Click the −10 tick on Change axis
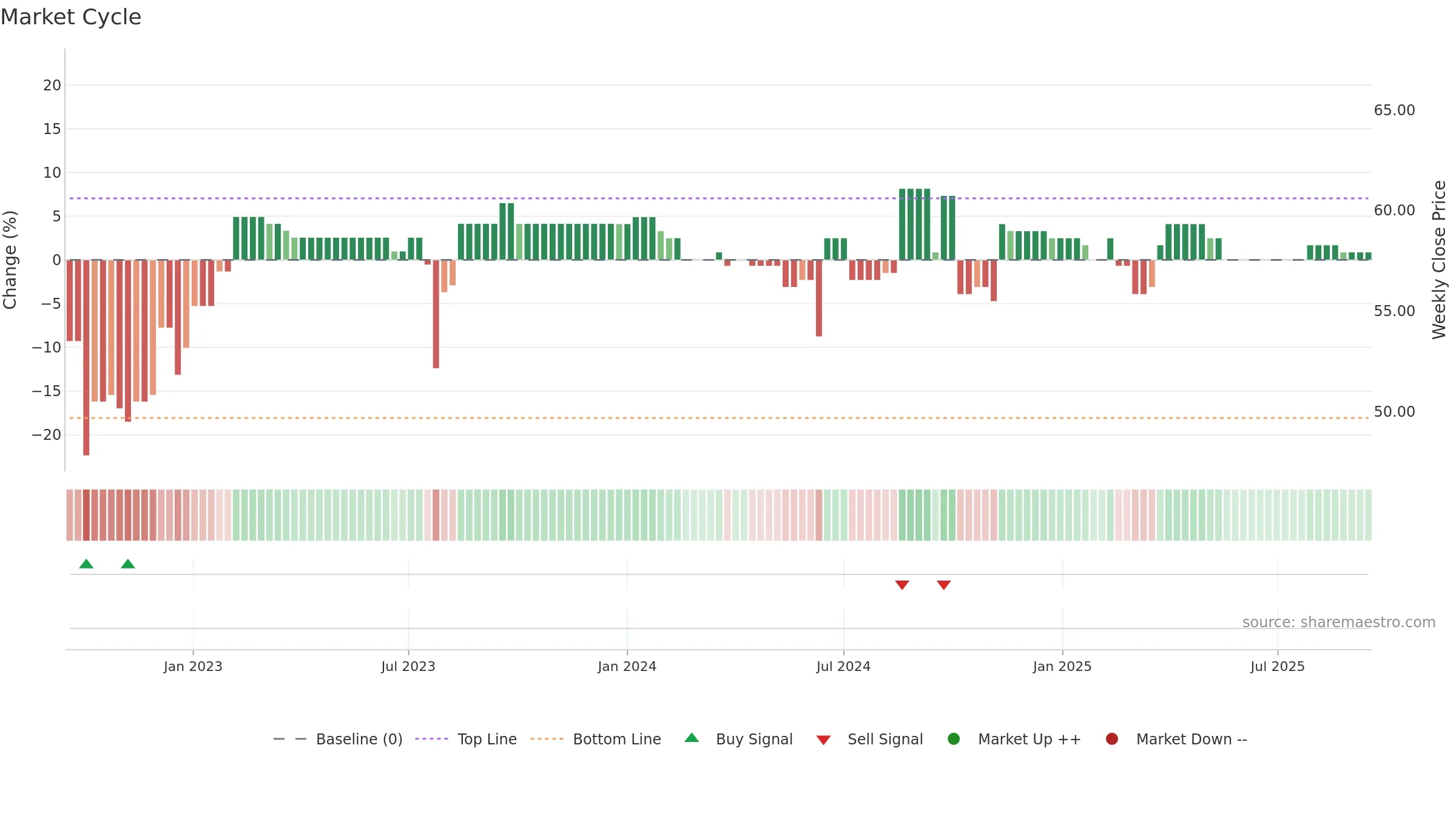The width and height of the screenshot is (1456, 819). click(x=47, y=348)
